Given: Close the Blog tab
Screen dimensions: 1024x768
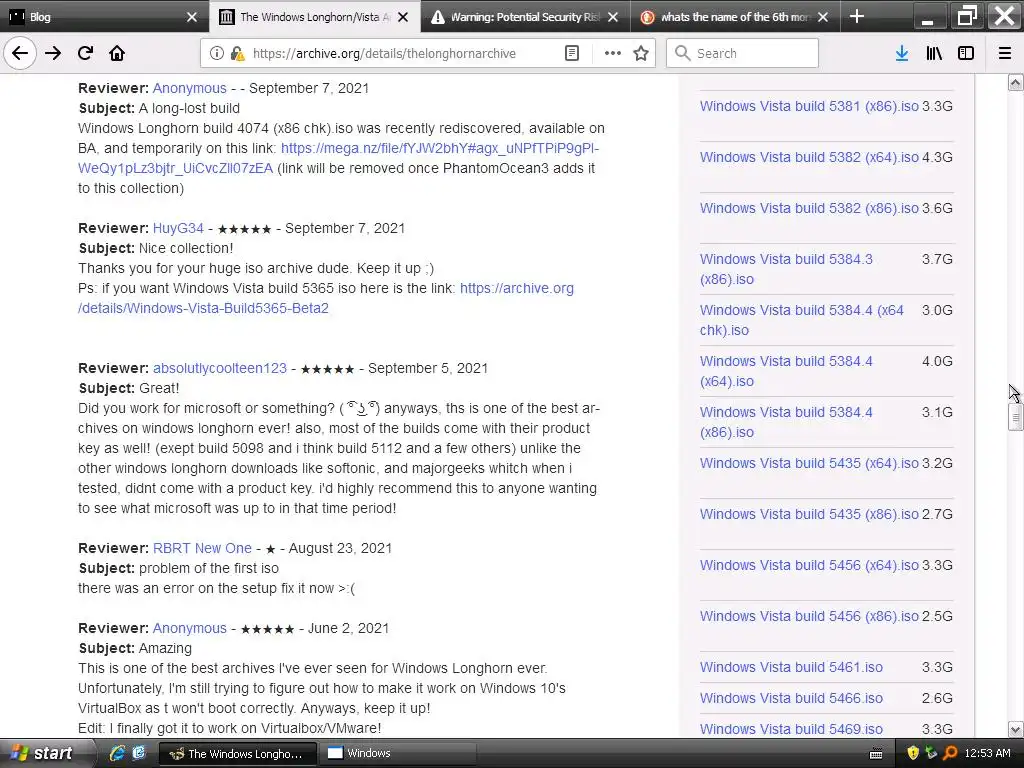Looking at the screenshot, I should coord(191,17).
